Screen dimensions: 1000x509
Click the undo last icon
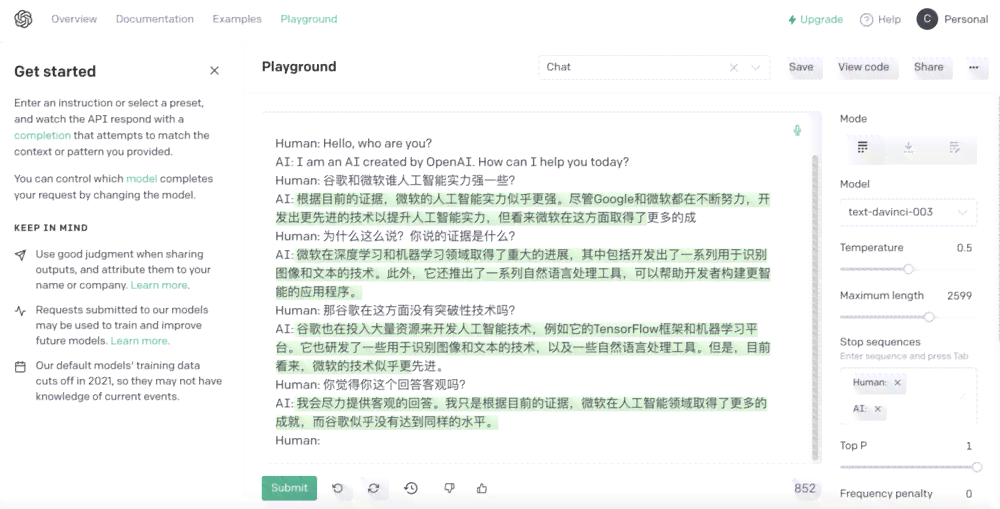click(337, 488)
